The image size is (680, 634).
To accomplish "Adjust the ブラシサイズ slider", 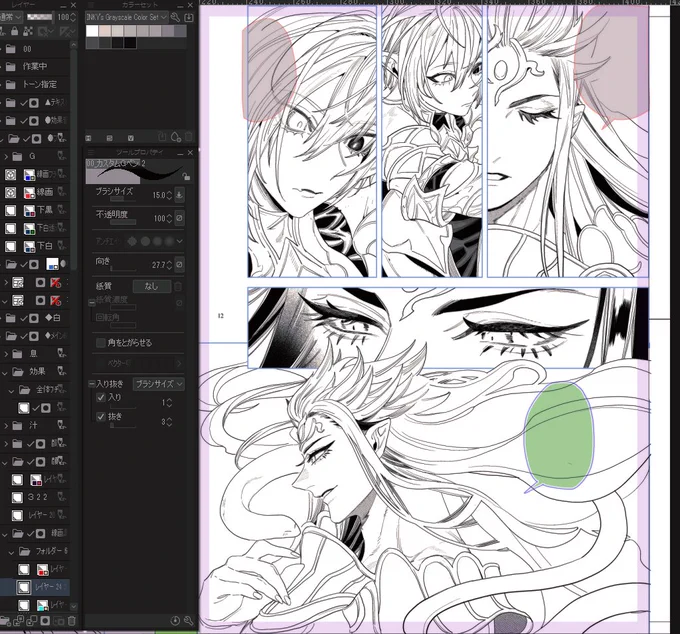I will click(x=123, y=199).
